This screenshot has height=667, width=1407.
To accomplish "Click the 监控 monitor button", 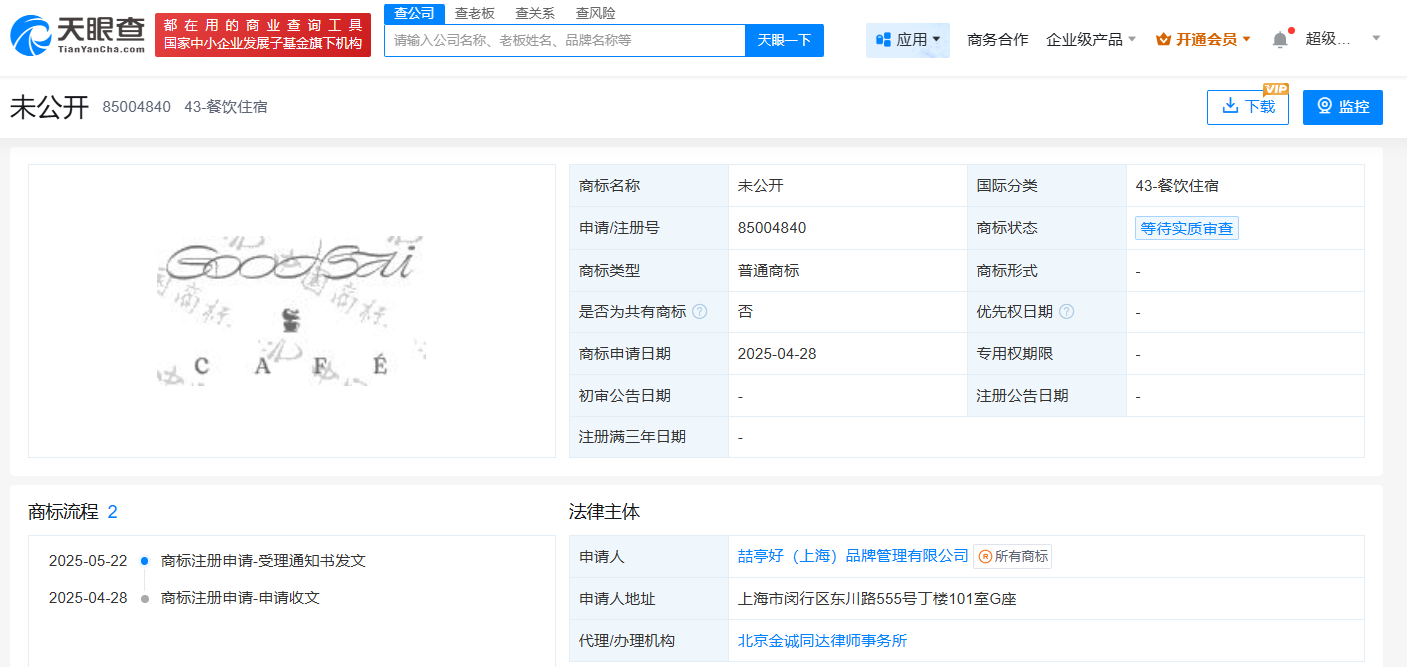I will [x=1343, y=107].
